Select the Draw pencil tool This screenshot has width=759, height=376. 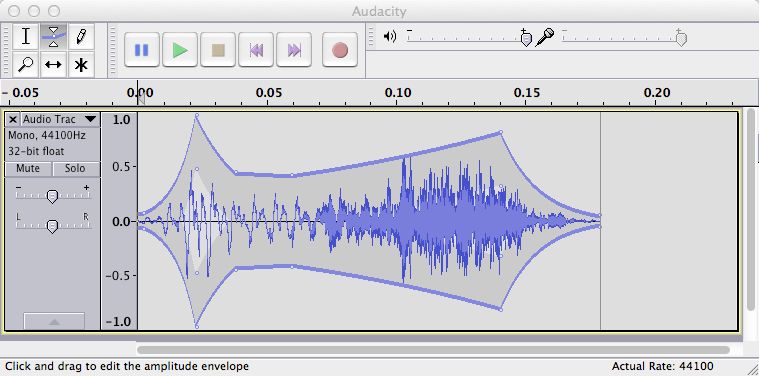coord(81,37)
